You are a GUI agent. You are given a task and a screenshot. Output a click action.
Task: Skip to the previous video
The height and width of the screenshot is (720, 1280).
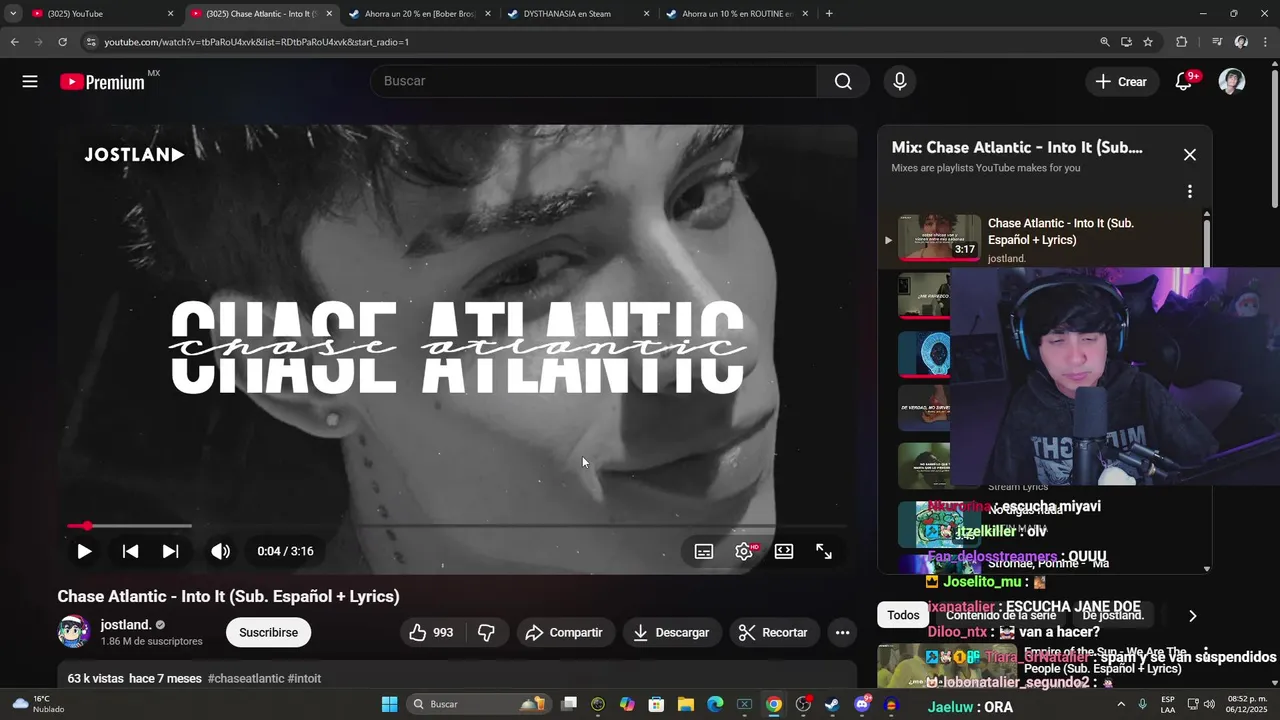pos(130,551)
